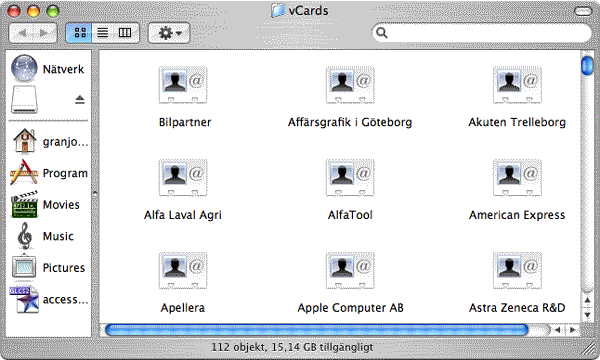Image resolution: width=600 pixels, height=360 pixels.
Task: Open the Bilpartner vCard icon
Action: coord(183,85)
